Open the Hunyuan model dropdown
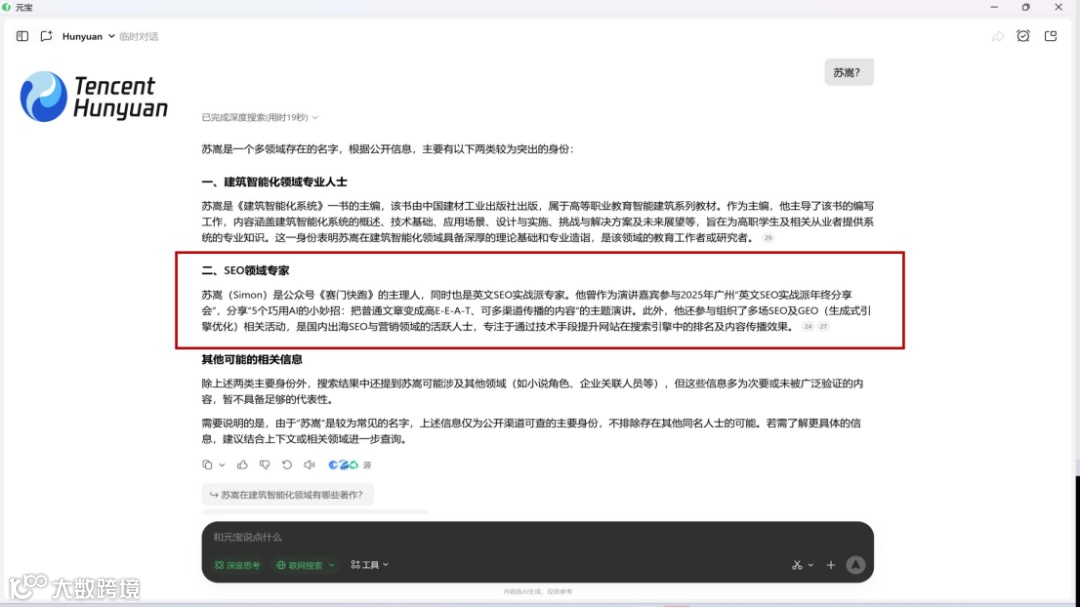 (88, 36)
